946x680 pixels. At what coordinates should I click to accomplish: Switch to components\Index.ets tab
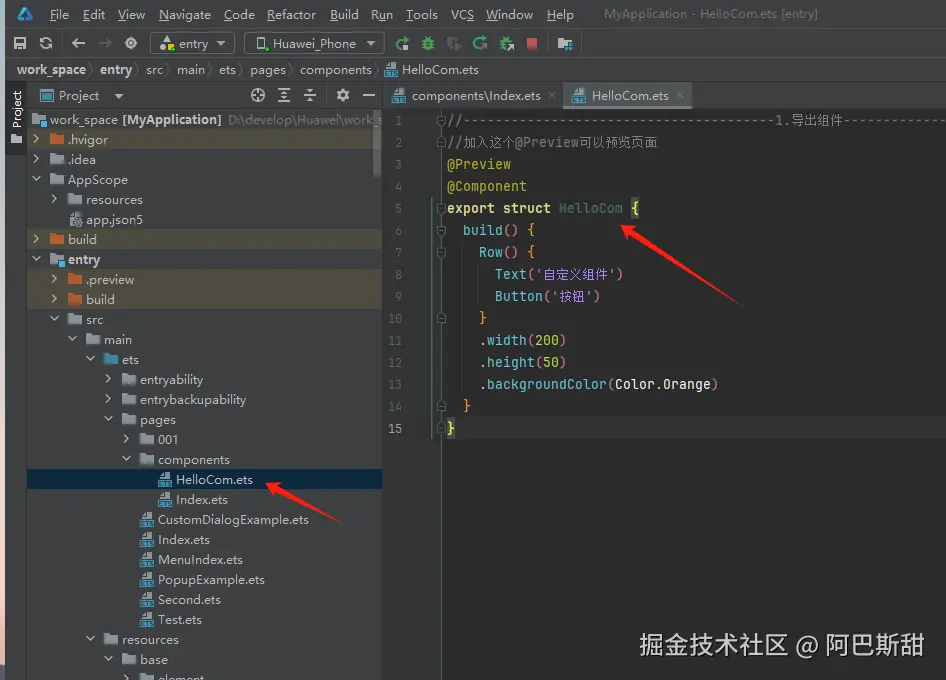[475, 96]
